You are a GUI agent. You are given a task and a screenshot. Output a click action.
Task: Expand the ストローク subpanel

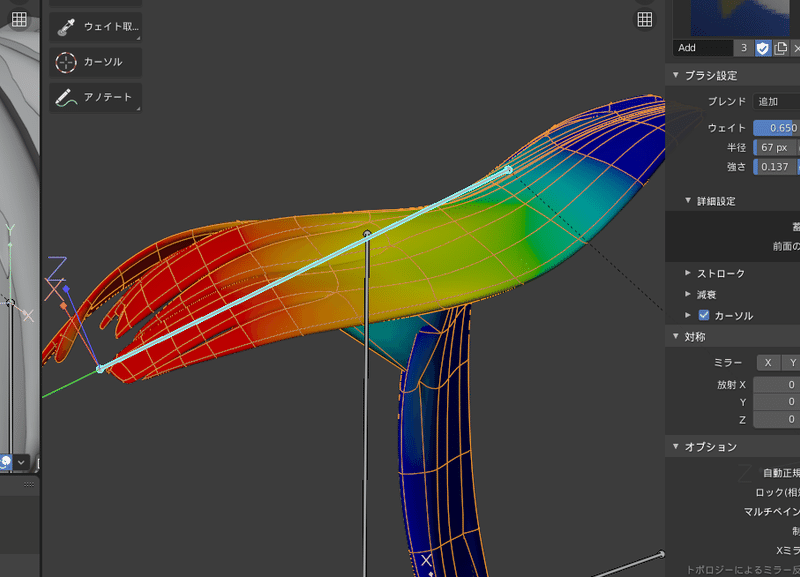688,273
